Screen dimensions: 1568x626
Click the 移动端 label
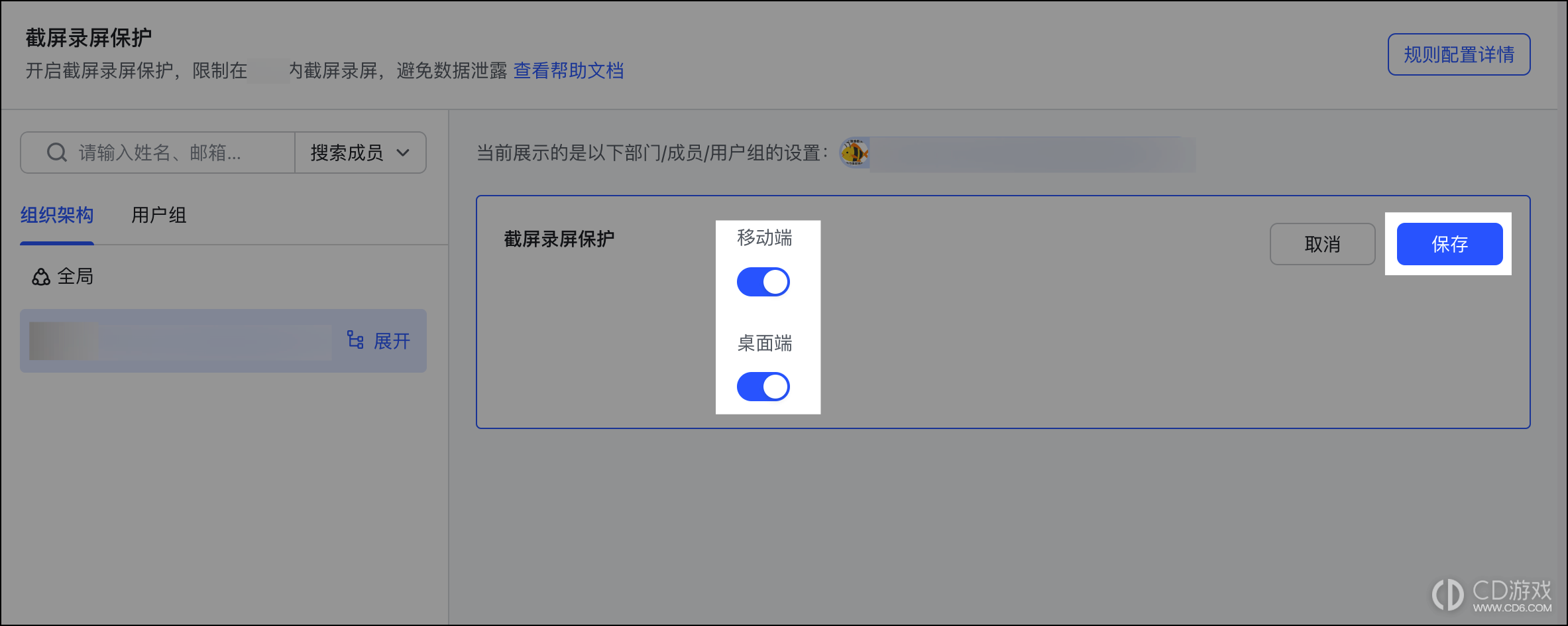click(765, 237)
